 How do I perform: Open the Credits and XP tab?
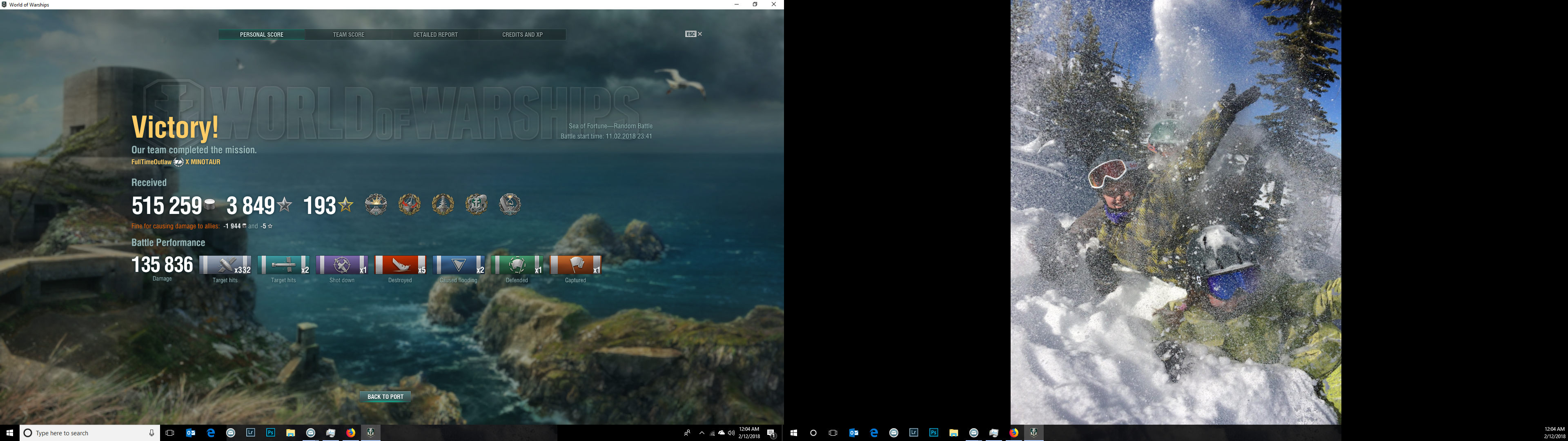522,35
